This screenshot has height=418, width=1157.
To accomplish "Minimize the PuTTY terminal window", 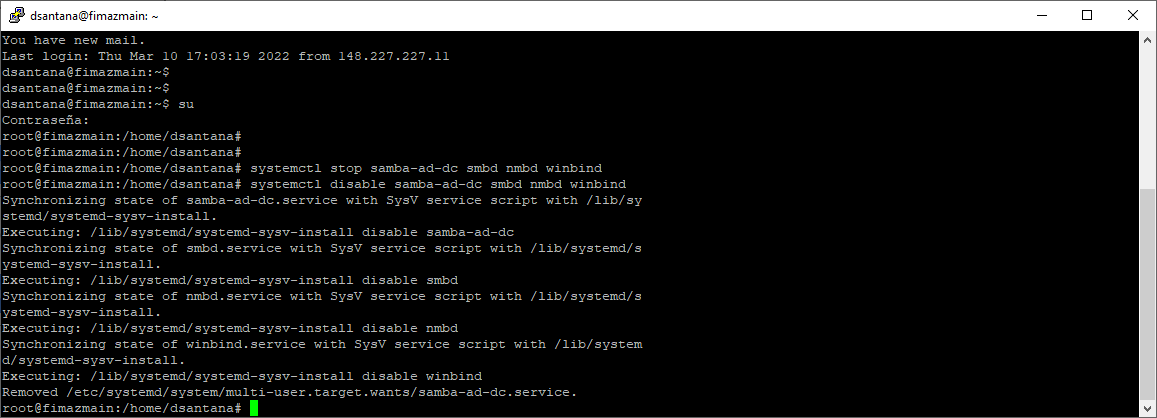I will pos(1041,15).
